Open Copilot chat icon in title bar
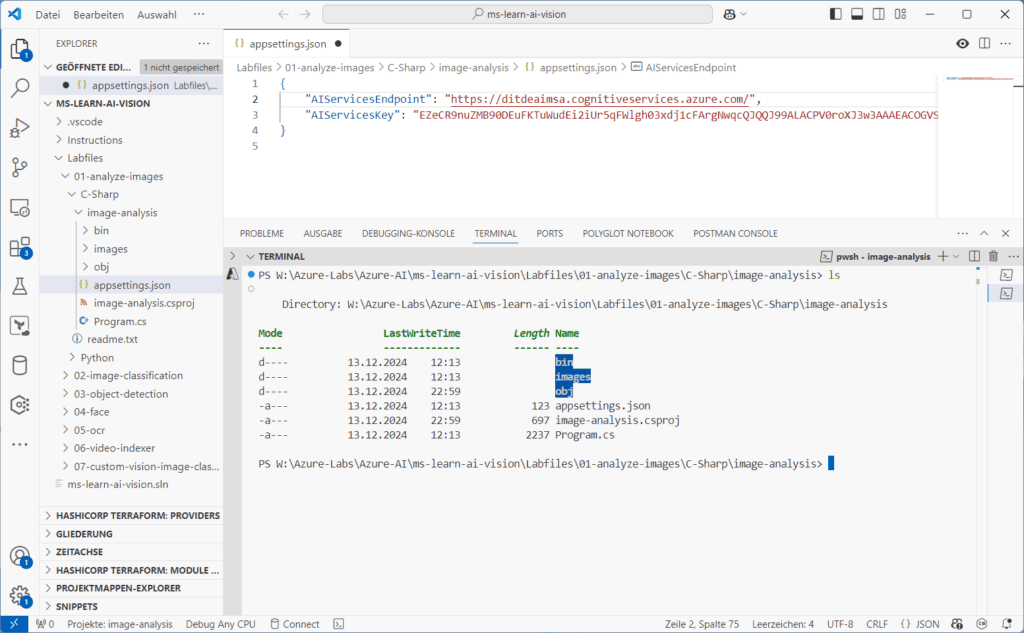The height and width of the screenshot is (633, 1024). (729, 14)
